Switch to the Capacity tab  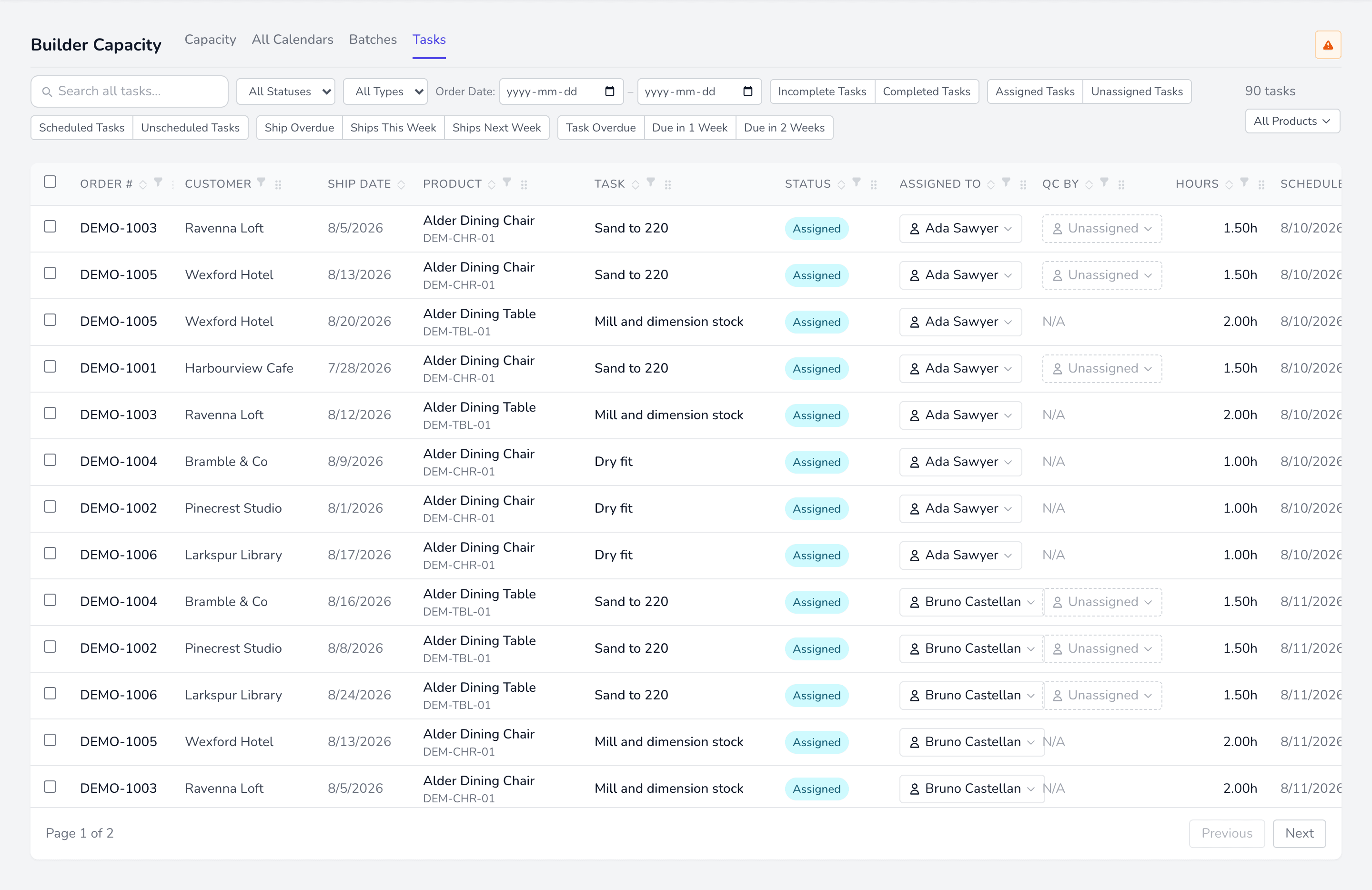pos(210,39)
